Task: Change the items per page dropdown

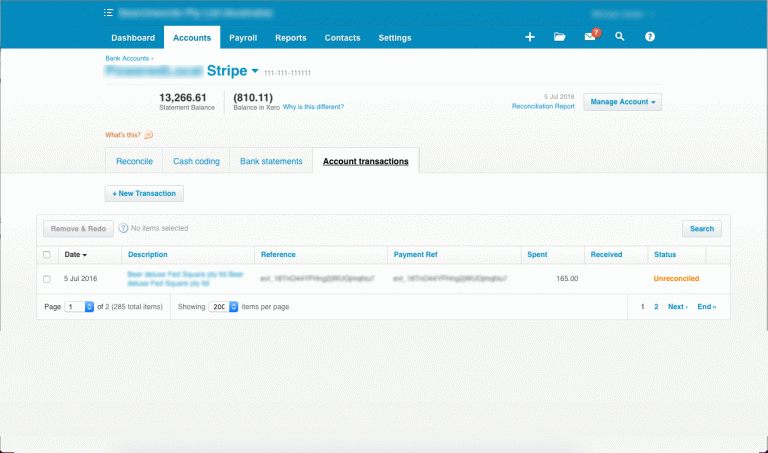Action: 223,307
